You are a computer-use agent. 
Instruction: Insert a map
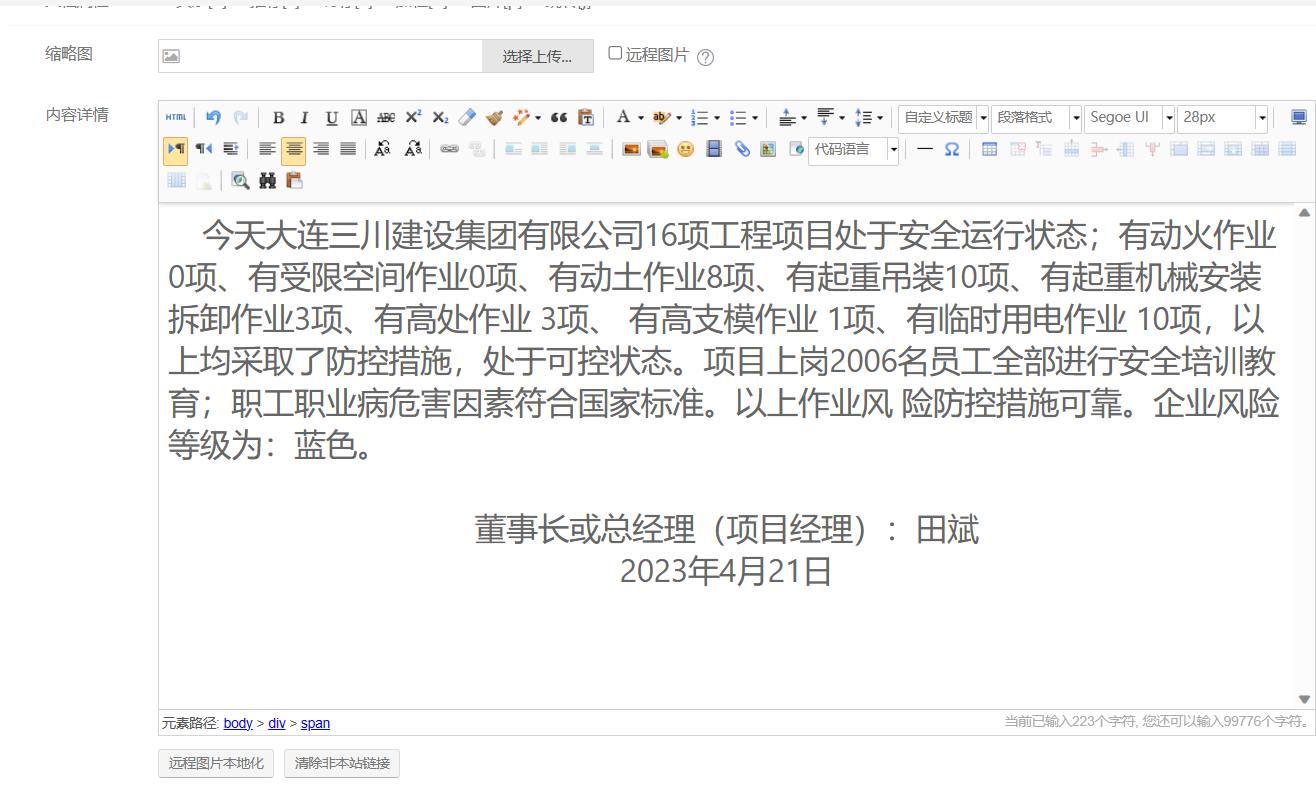click(x=768, y=150)
